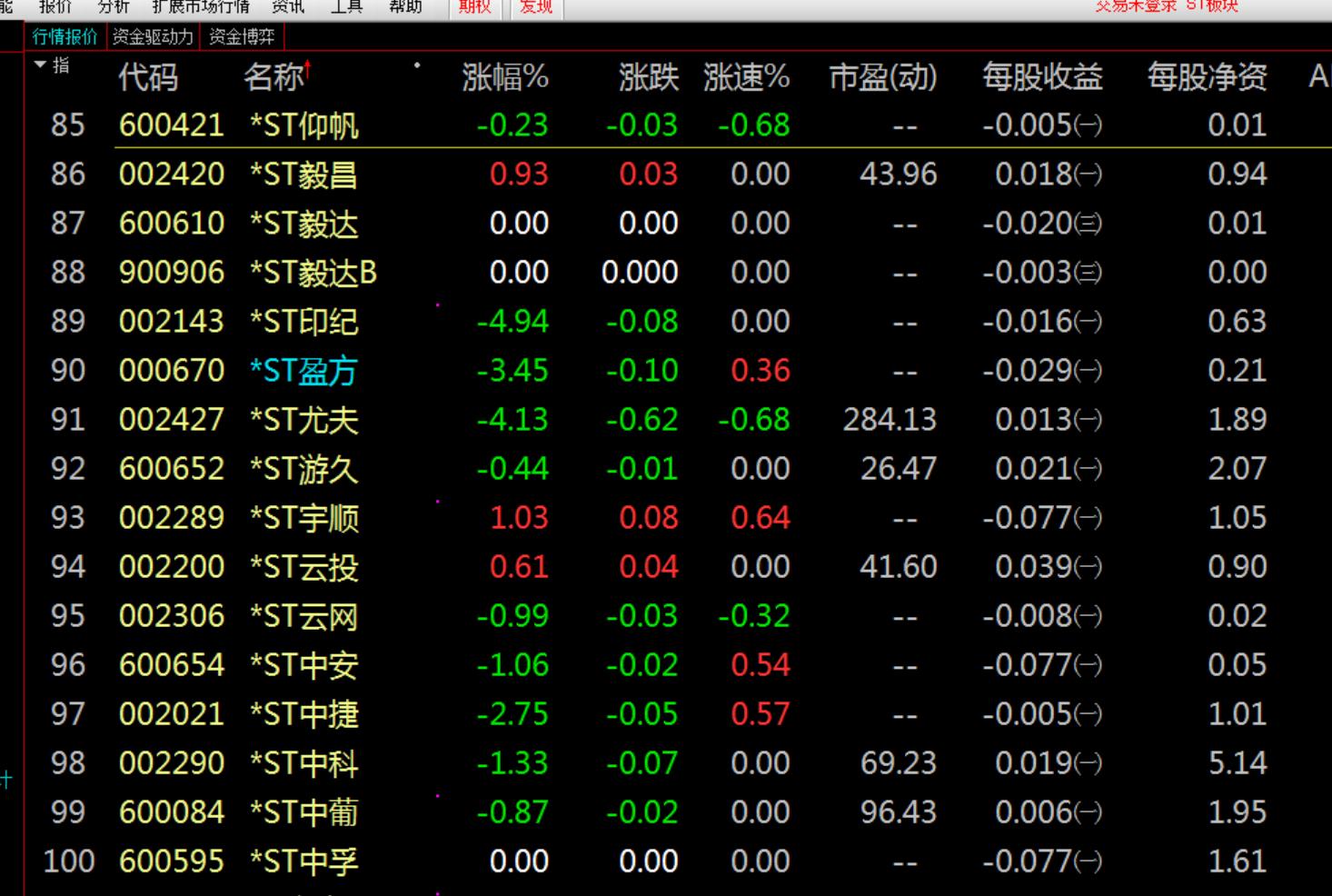Viewport: 1332px width, 896px height.
Task: Select stock code 900906
Action: [x=172, y=272]
